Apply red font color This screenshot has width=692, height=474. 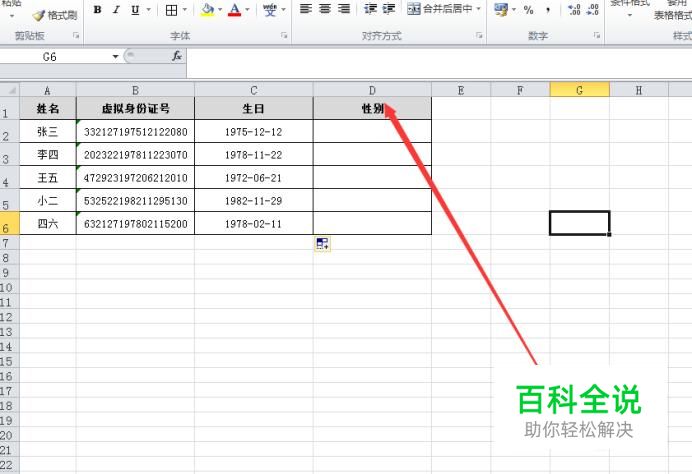pos(235,9)
